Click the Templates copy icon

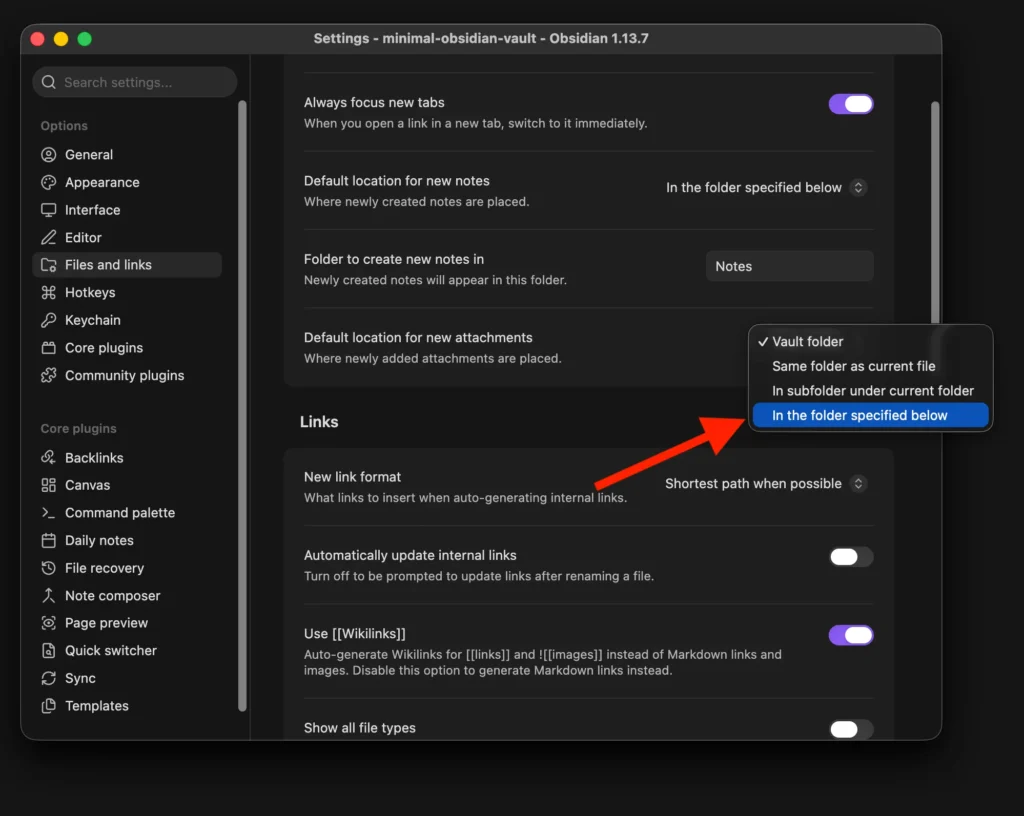[x=48, y=706]
